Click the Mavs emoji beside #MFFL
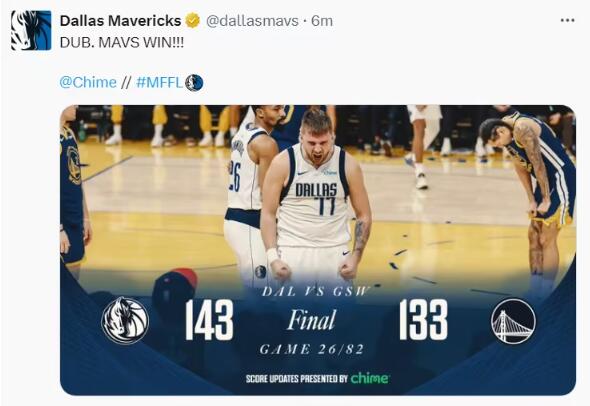 click(x=194, y=82)
